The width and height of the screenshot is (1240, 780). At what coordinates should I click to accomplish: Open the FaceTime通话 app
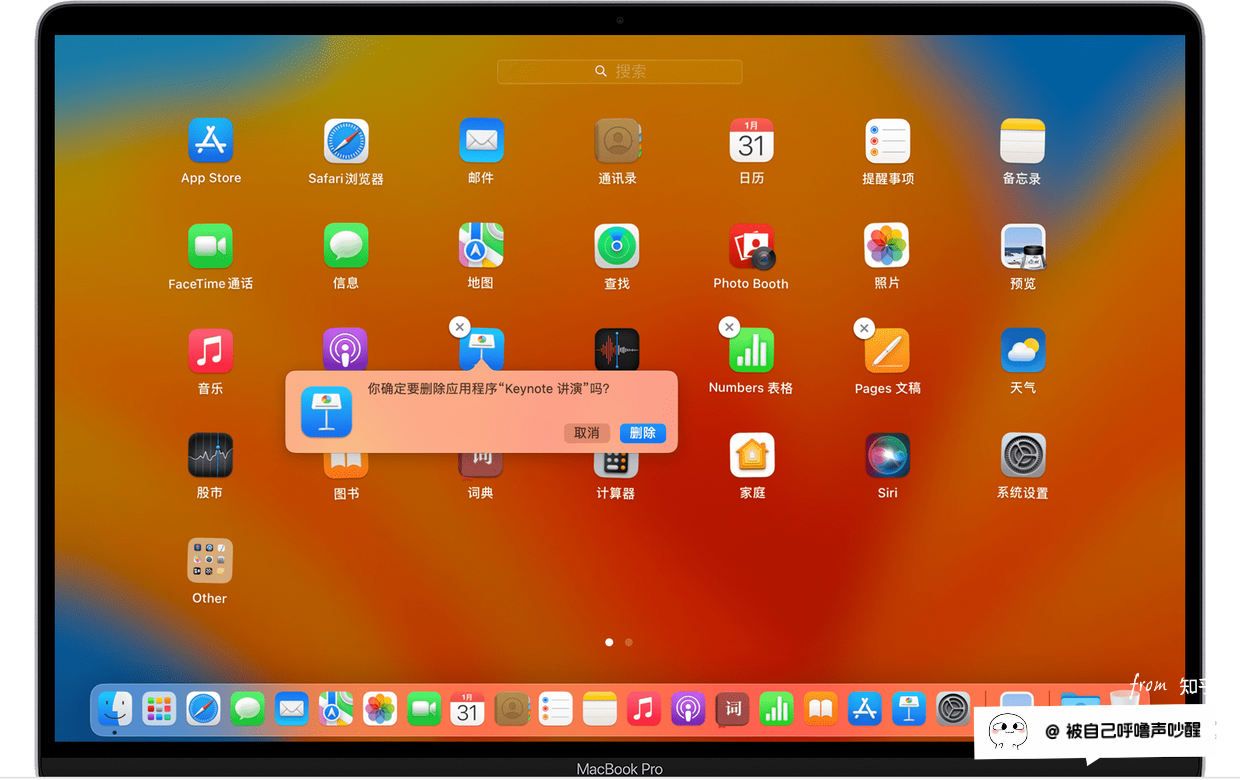point(210,246)
